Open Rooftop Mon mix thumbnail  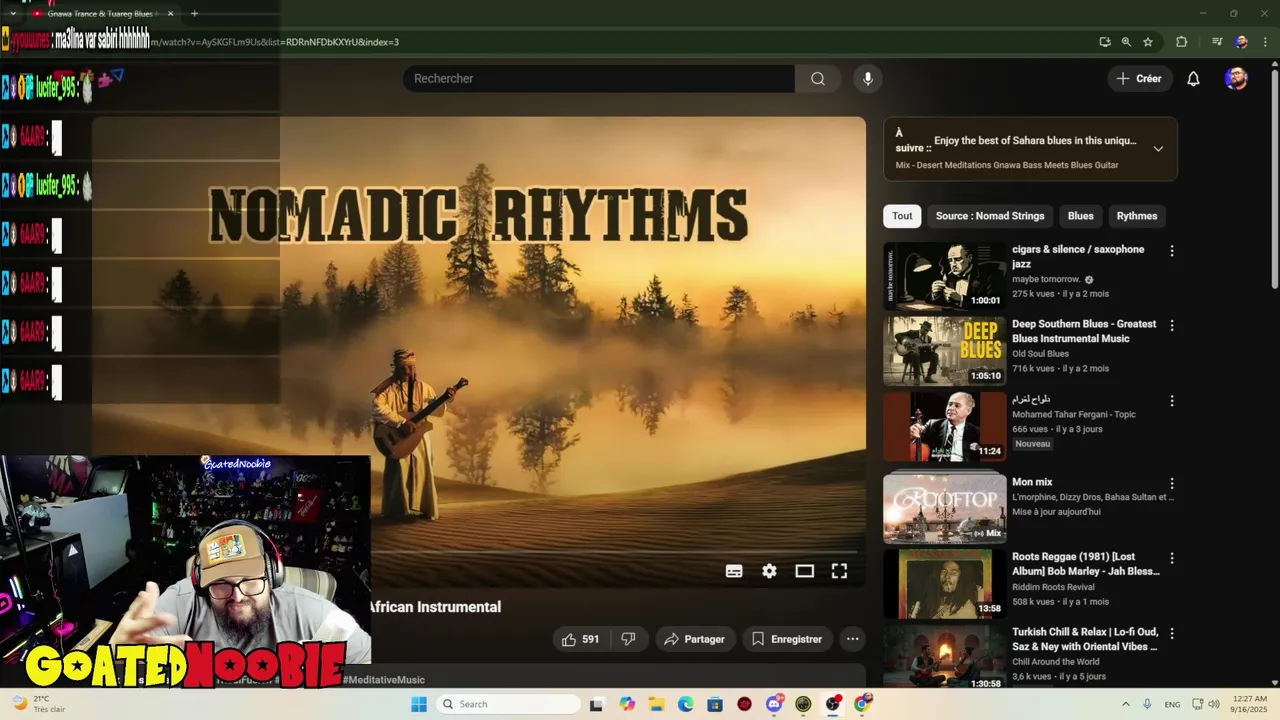tap(944, 508)
